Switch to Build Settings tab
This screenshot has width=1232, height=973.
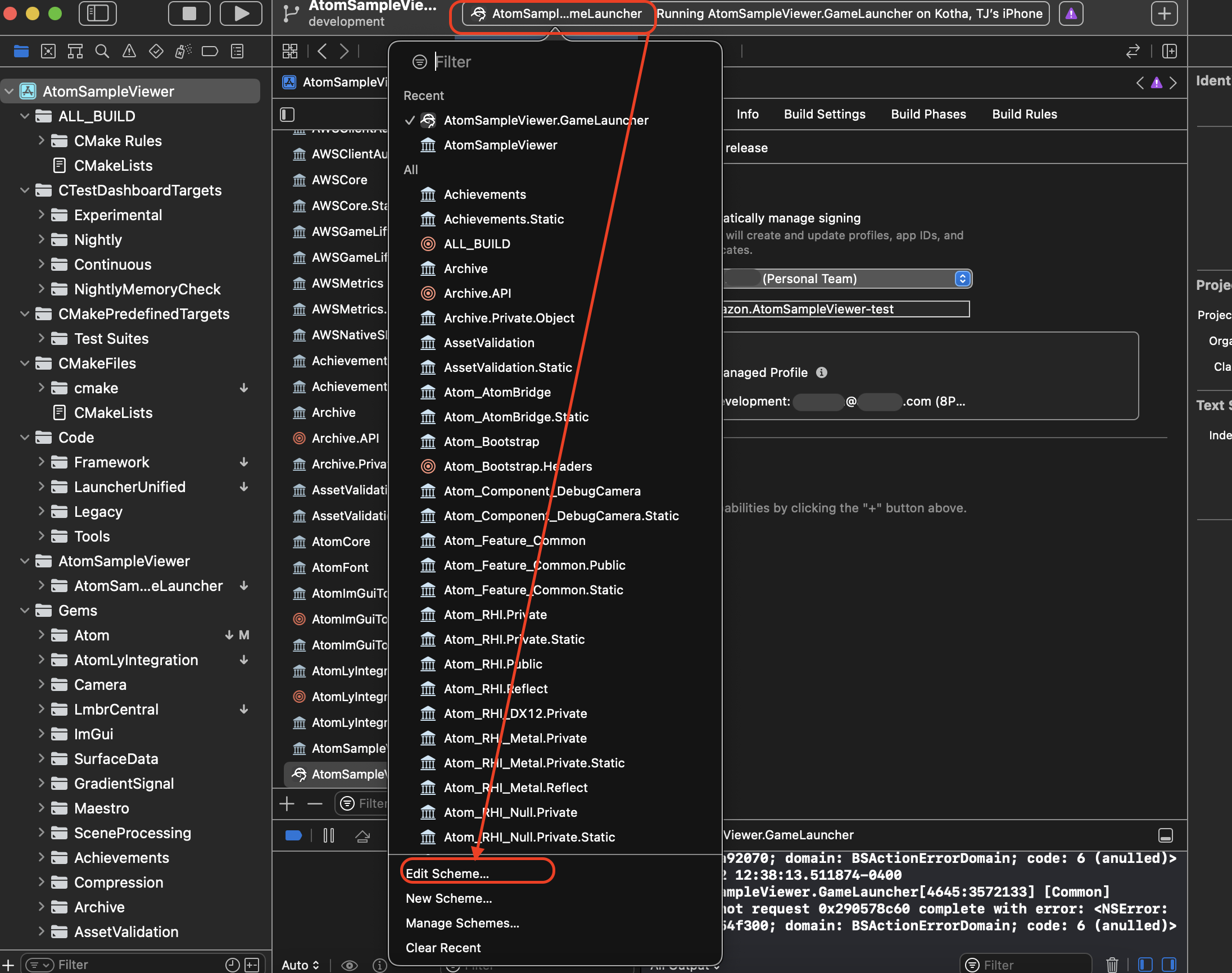(x=824, y=114)
